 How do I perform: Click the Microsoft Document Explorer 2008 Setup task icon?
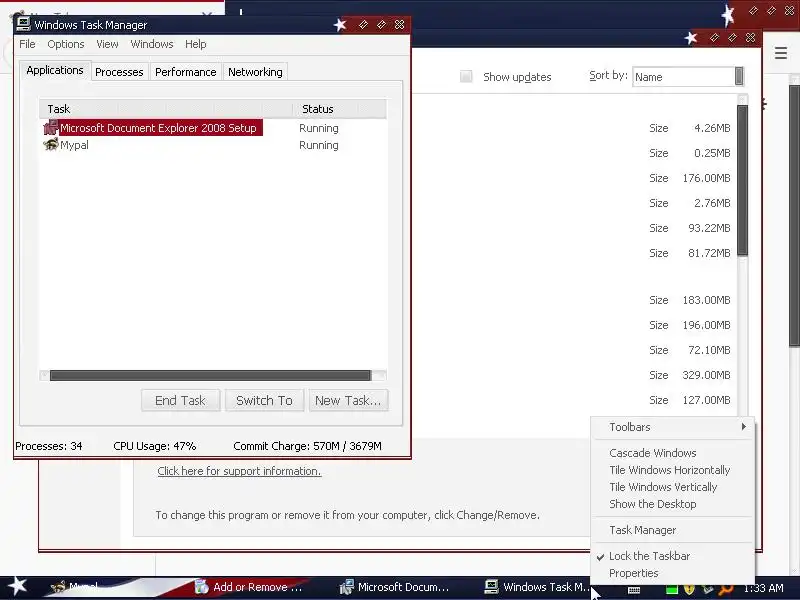(x=51, y=128)
